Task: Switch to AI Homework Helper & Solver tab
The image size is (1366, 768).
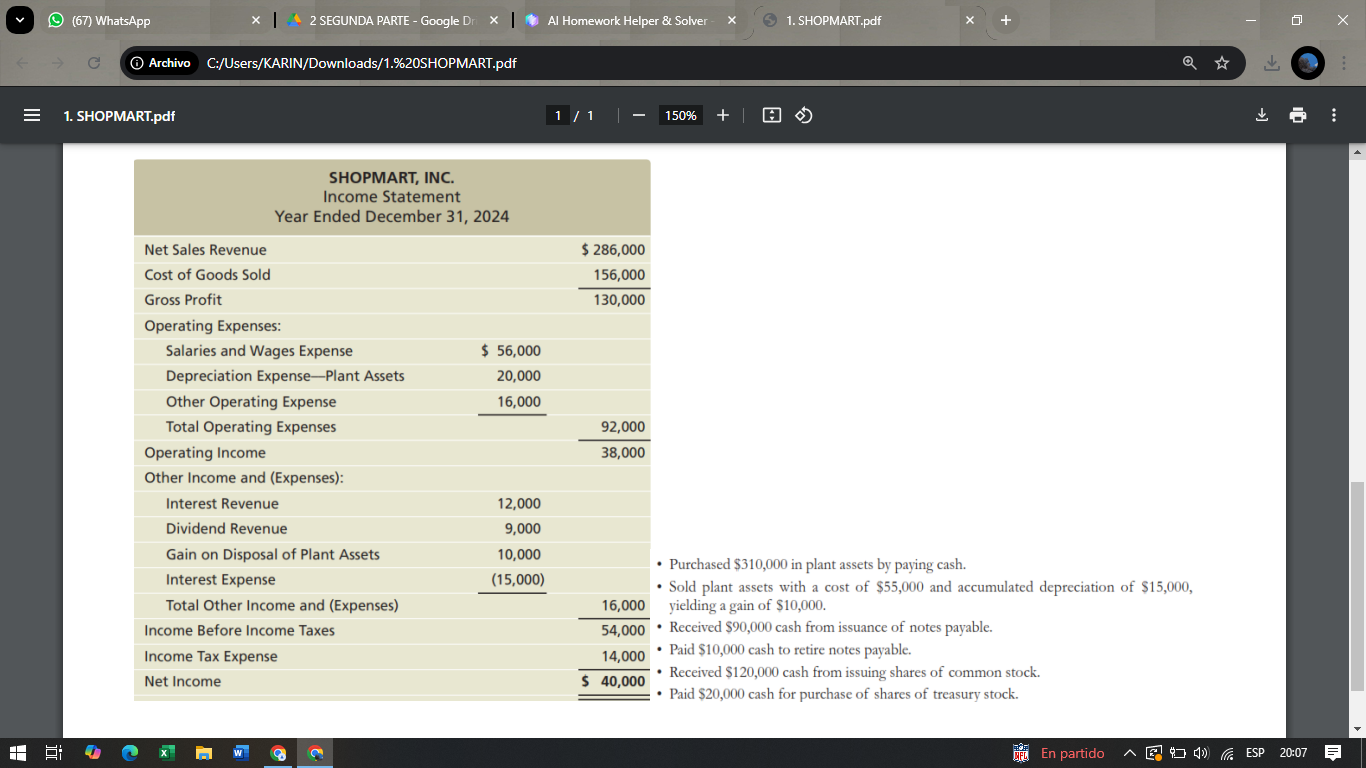Action: tap(630, 20)
